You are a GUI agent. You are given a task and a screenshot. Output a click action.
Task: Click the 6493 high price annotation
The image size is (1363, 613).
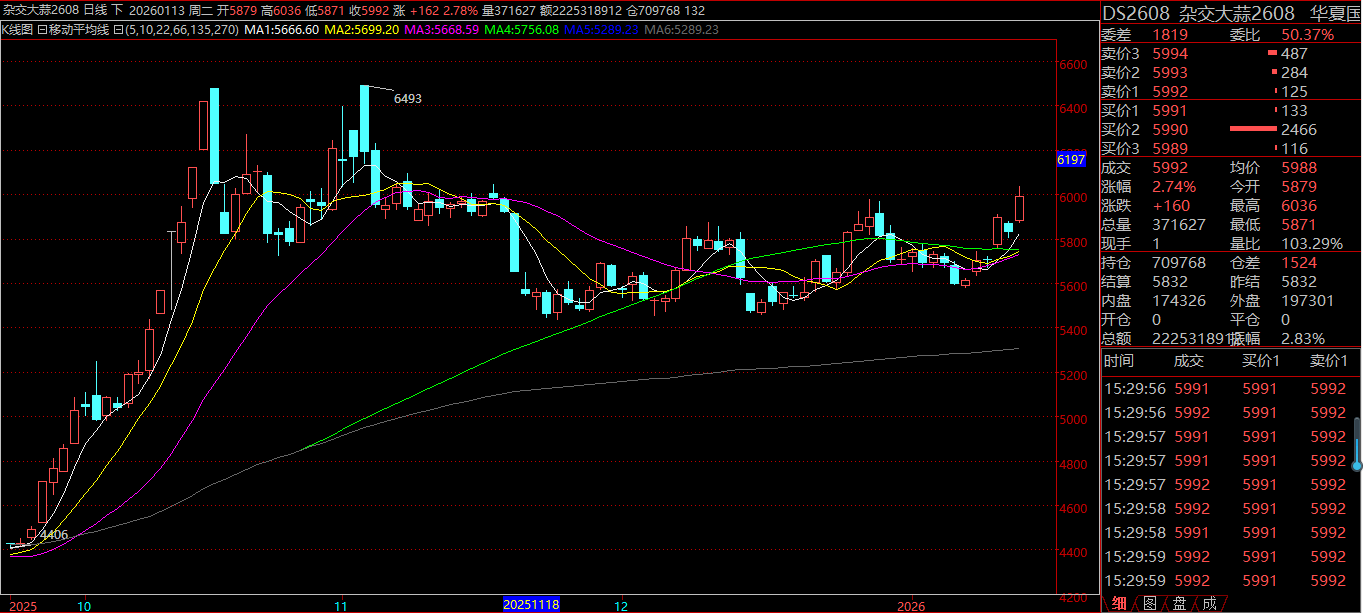pyautogui.click(x=408, y=99)
